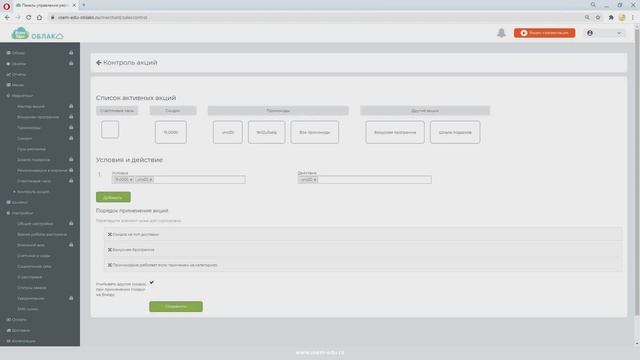Reload the page
This screenshot has height=360, width=640.
click(x=29, y=18)
